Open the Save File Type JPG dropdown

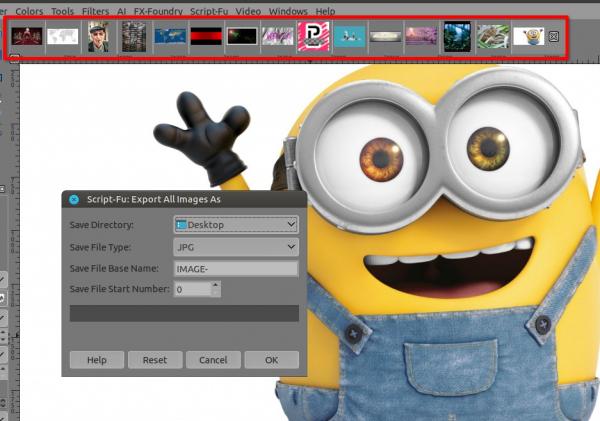(236, 247)
